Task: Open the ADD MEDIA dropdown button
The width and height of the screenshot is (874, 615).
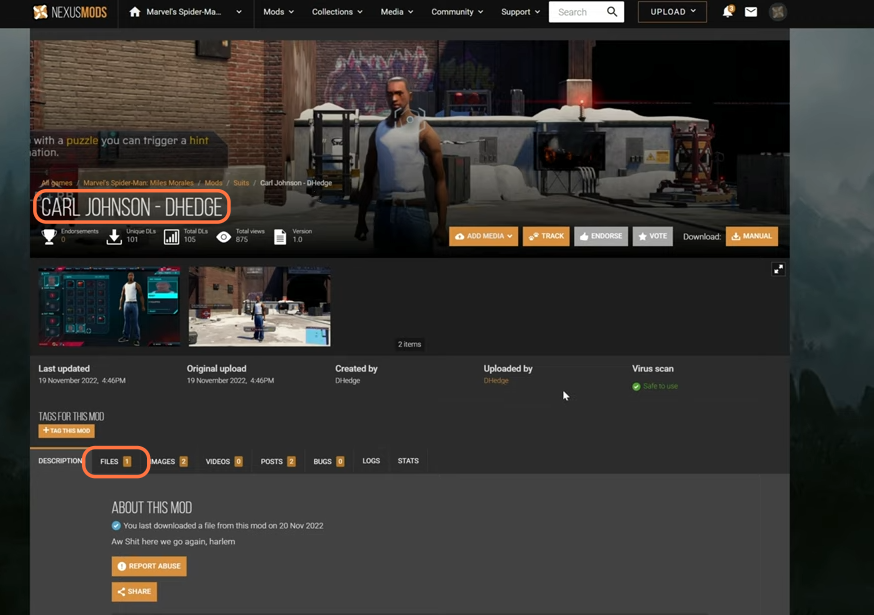Action: [483, 236]
